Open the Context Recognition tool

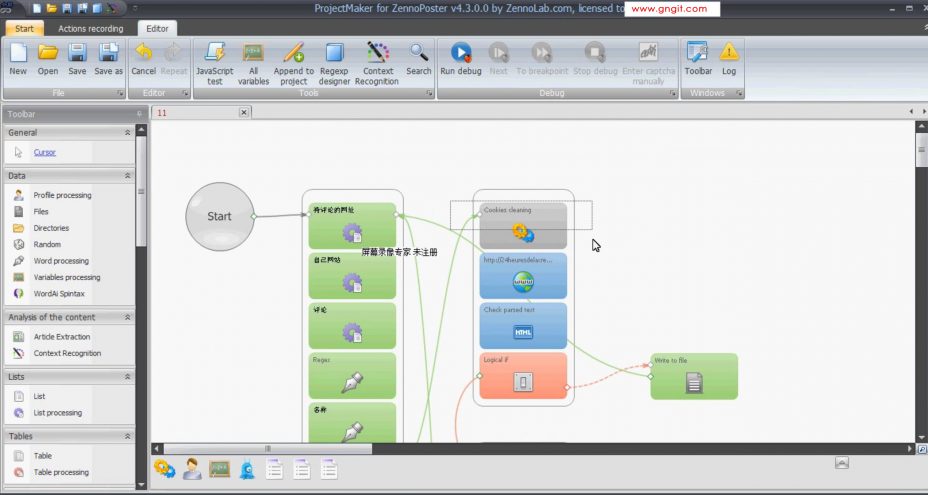378,59
